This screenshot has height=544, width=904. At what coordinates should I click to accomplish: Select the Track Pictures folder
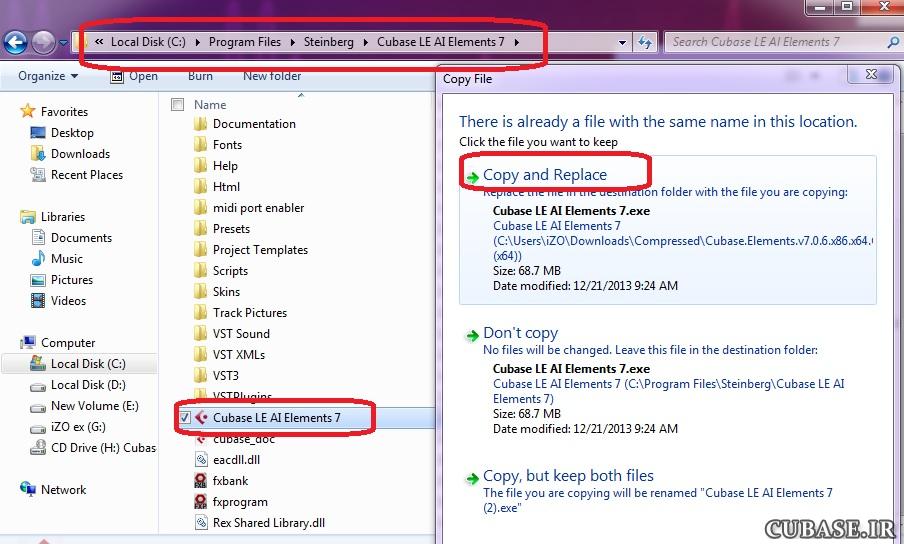pos(250,313)
